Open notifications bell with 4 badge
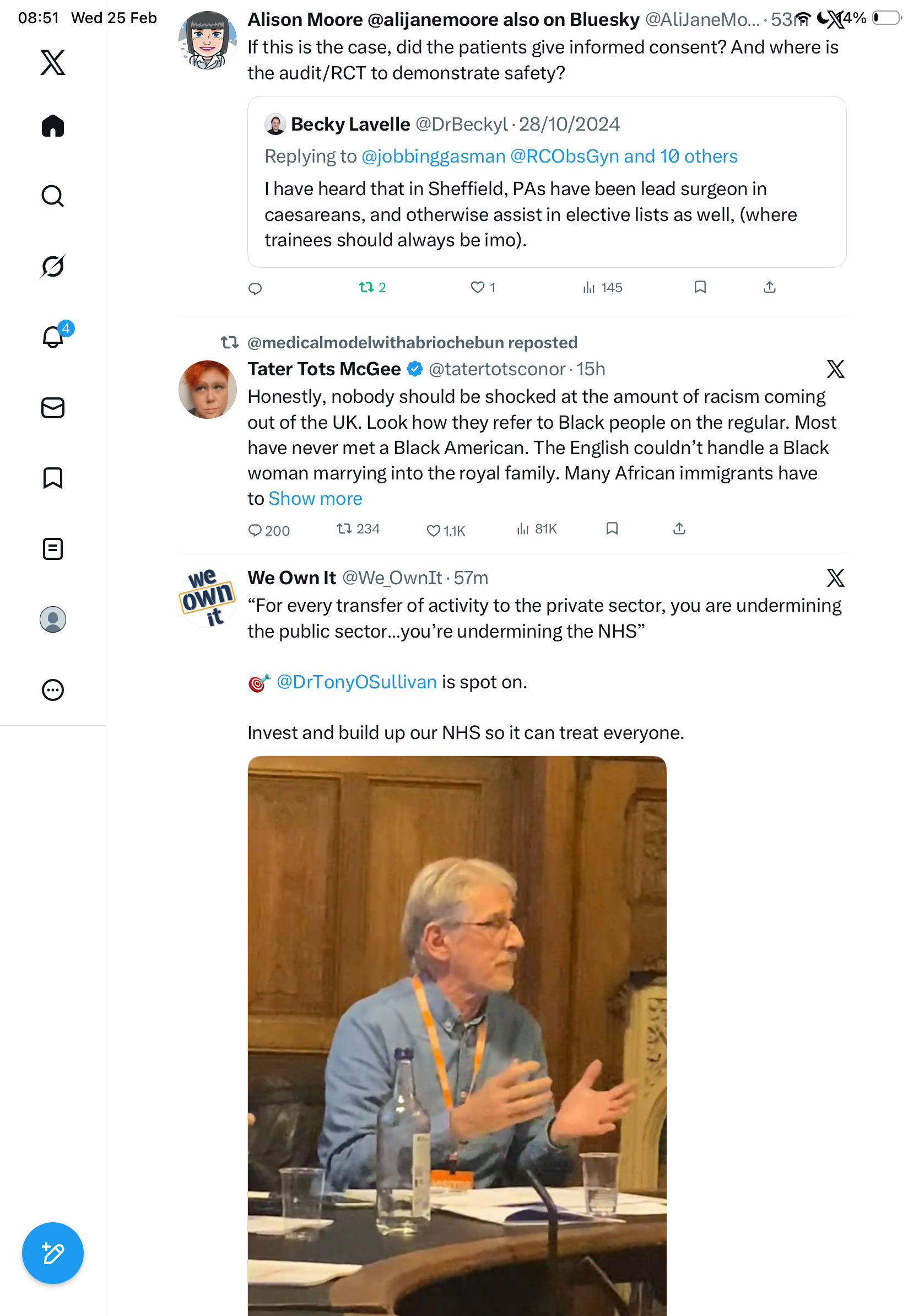Viewport: 919px width, 1316px height. click(x=53, y=337)
